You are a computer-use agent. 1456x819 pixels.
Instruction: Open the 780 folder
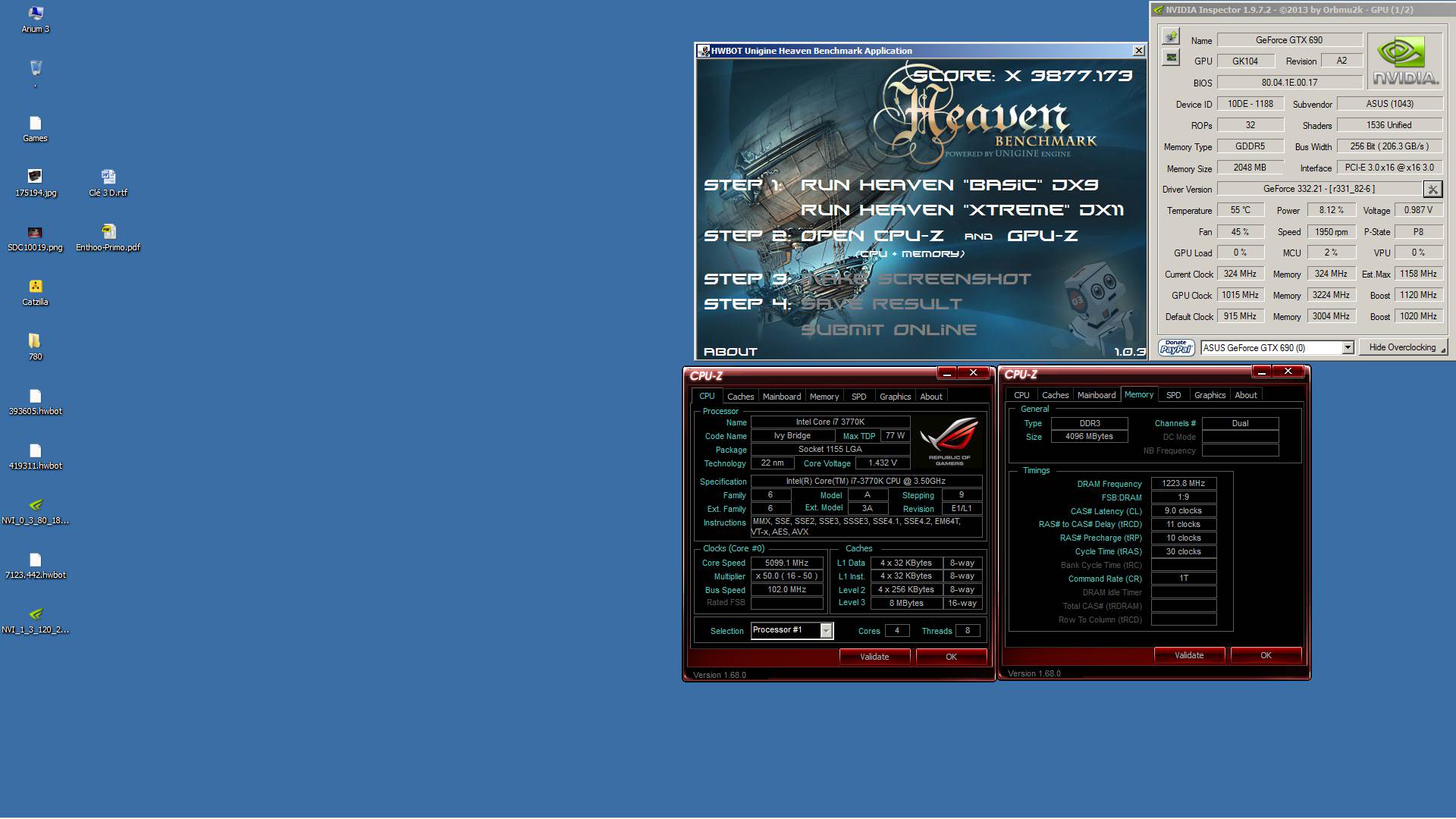pos(35,347)
